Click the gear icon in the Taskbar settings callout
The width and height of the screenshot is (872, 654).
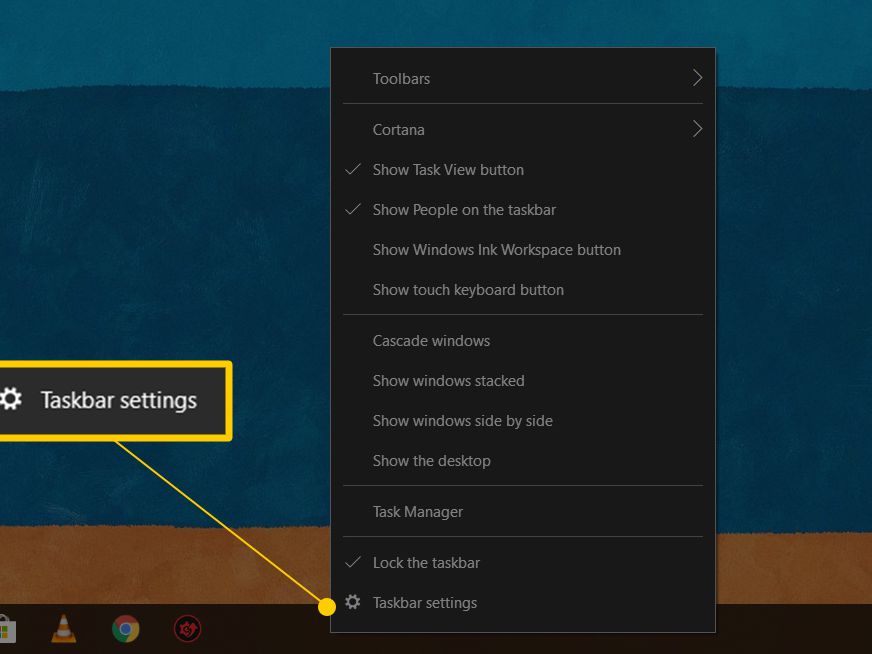12,399
